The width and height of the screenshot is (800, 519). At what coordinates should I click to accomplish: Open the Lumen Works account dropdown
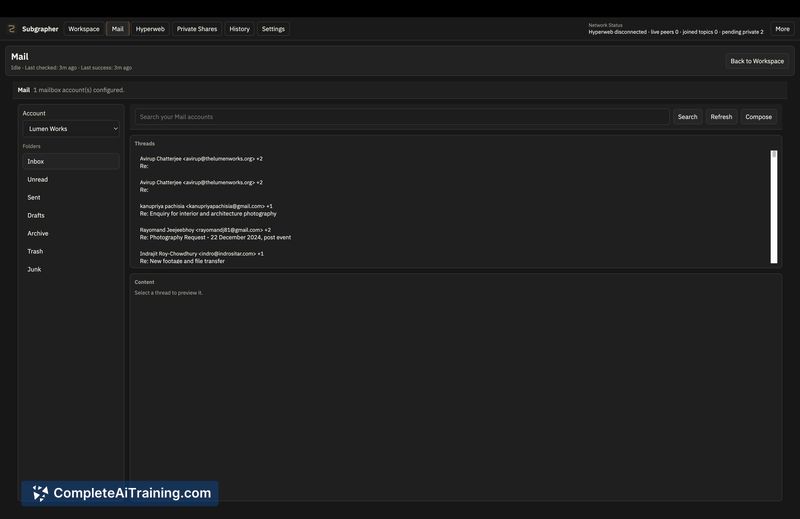coord(71,129)
